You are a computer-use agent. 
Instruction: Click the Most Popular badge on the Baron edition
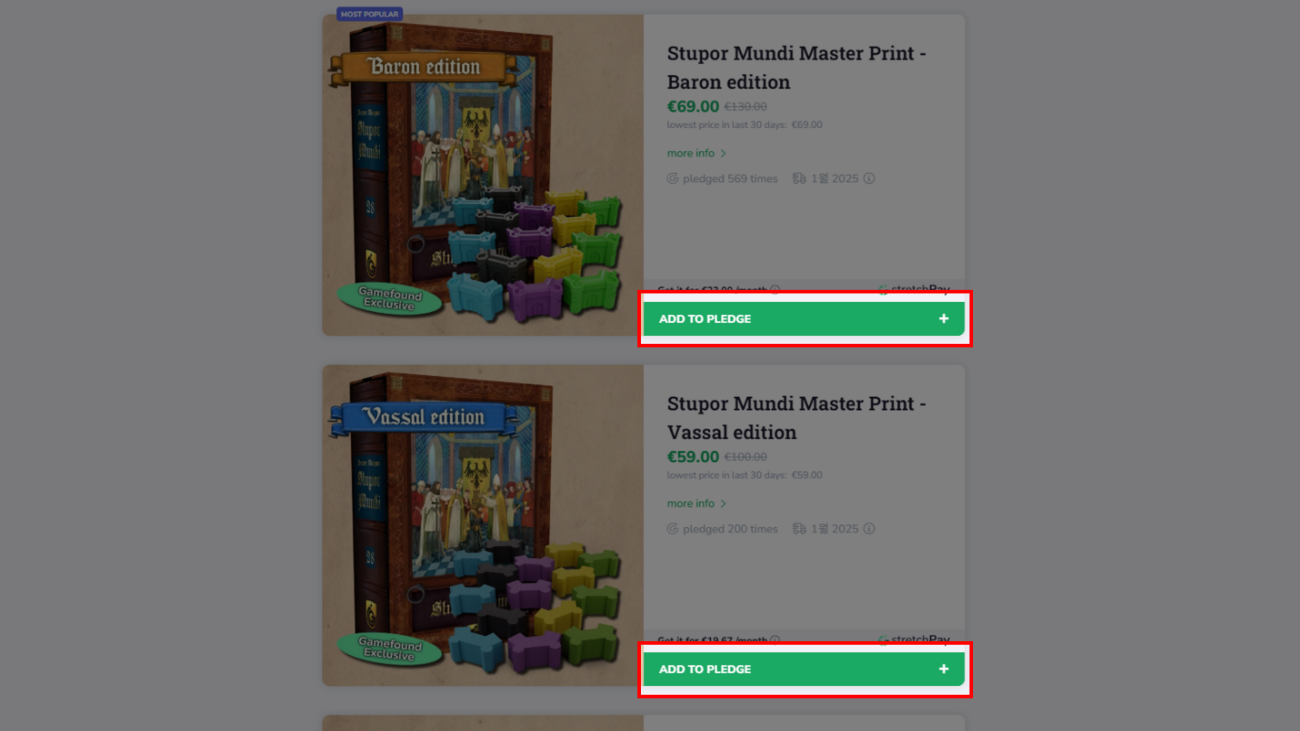[369, 14]
